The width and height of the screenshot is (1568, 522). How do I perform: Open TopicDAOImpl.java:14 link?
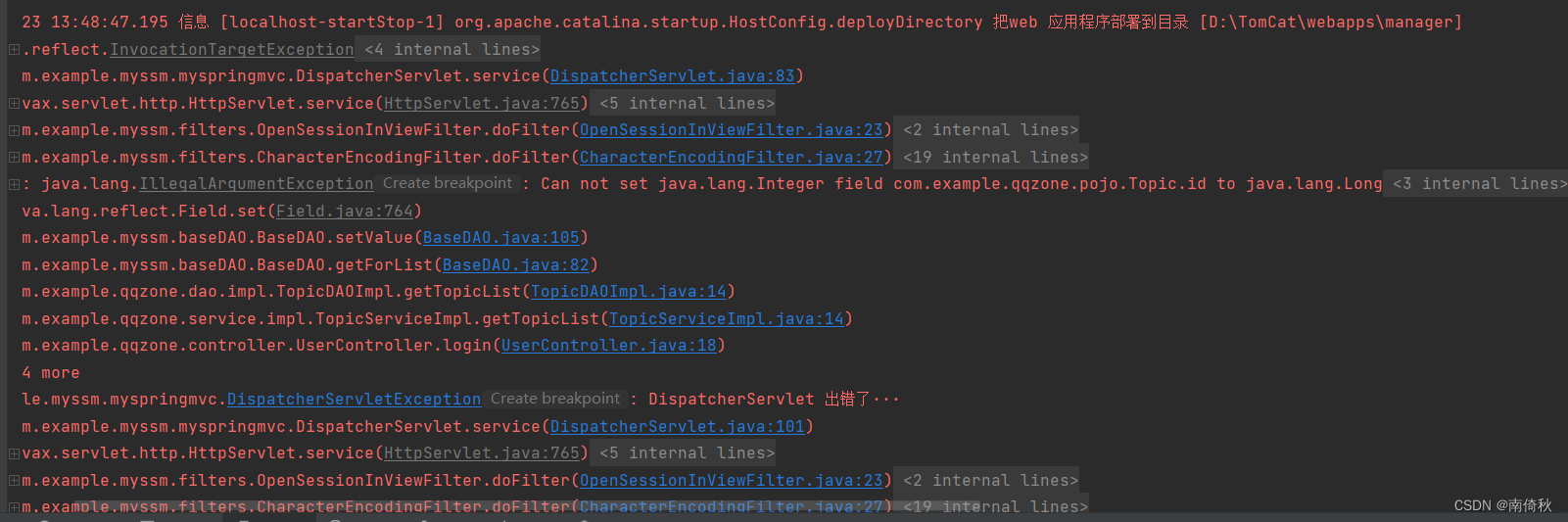(x=629, y=292)
